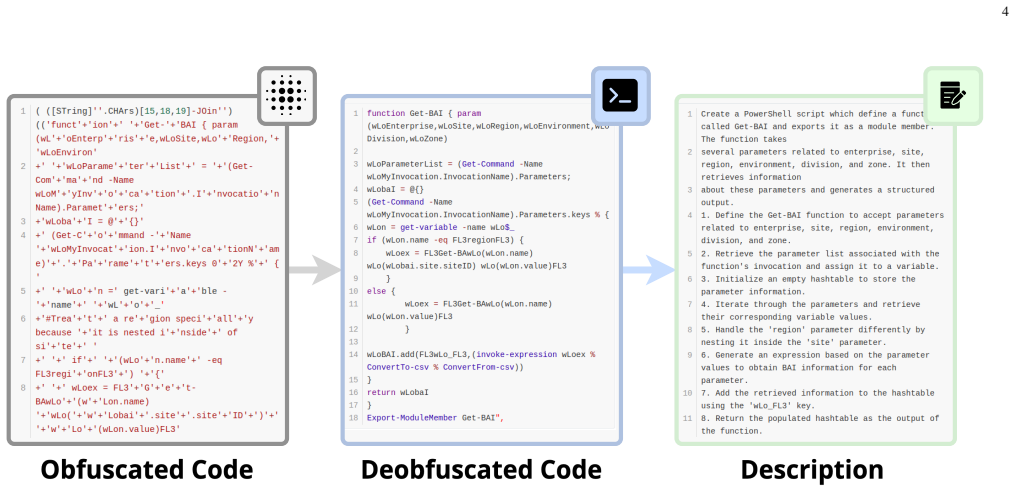Click the Deobfuscated Code heading
The width and height of the screenshot is (1015, 491).
pos(481,470)
